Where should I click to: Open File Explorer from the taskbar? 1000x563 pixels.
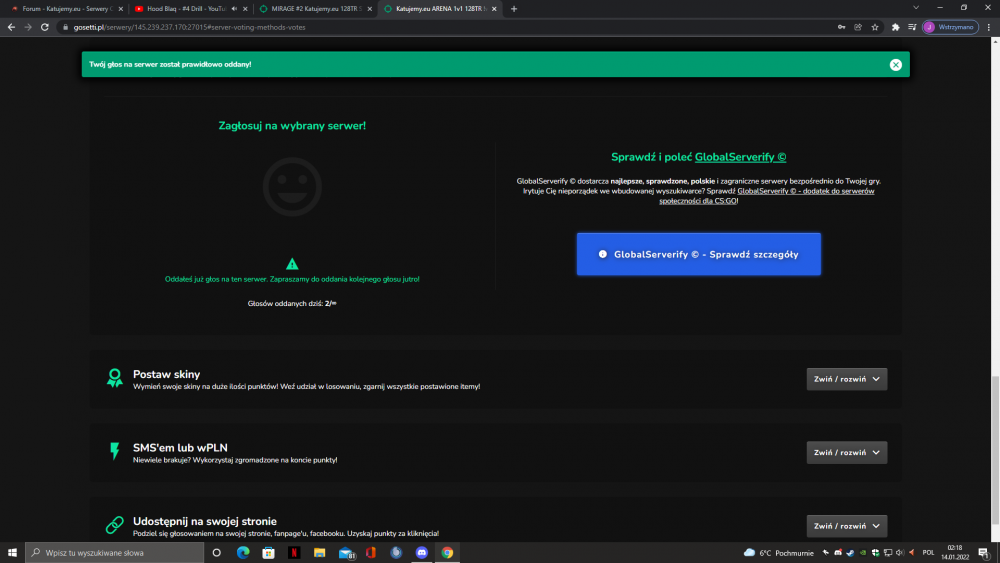click(x=320, y=552)
